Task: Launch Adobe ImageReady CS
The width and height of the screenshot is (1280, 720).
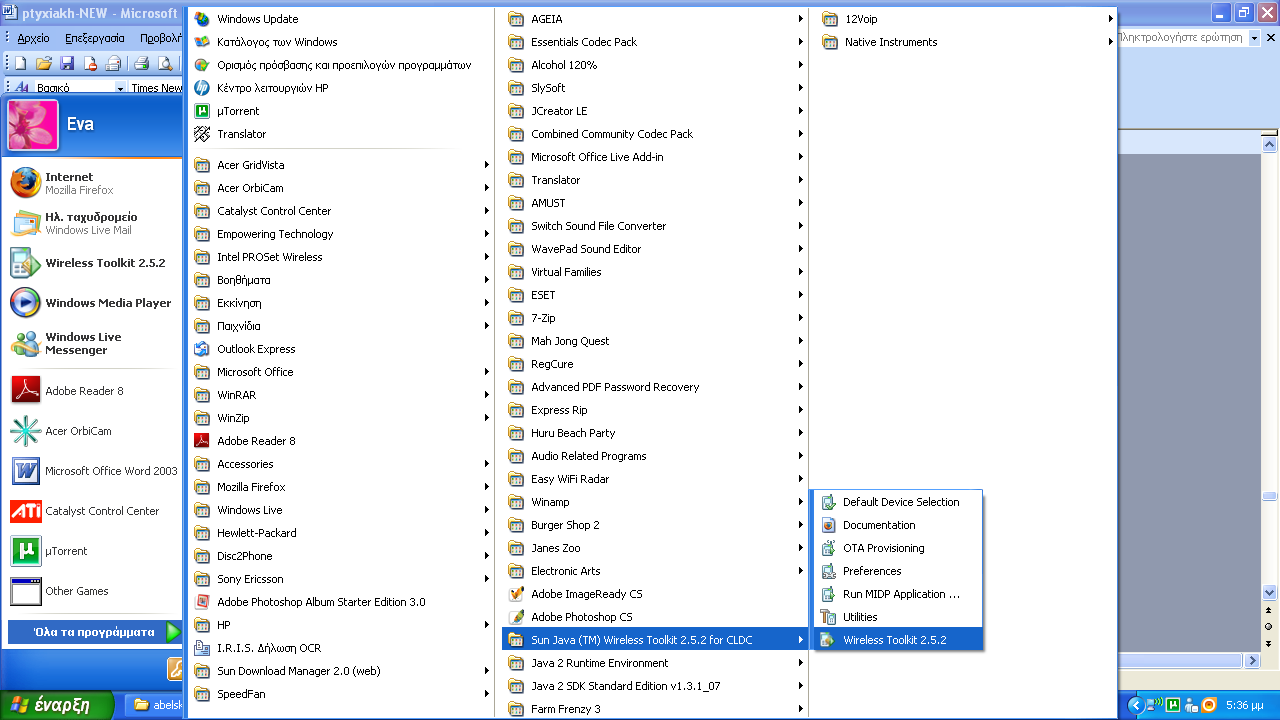Action: click(x=655, y=594)
